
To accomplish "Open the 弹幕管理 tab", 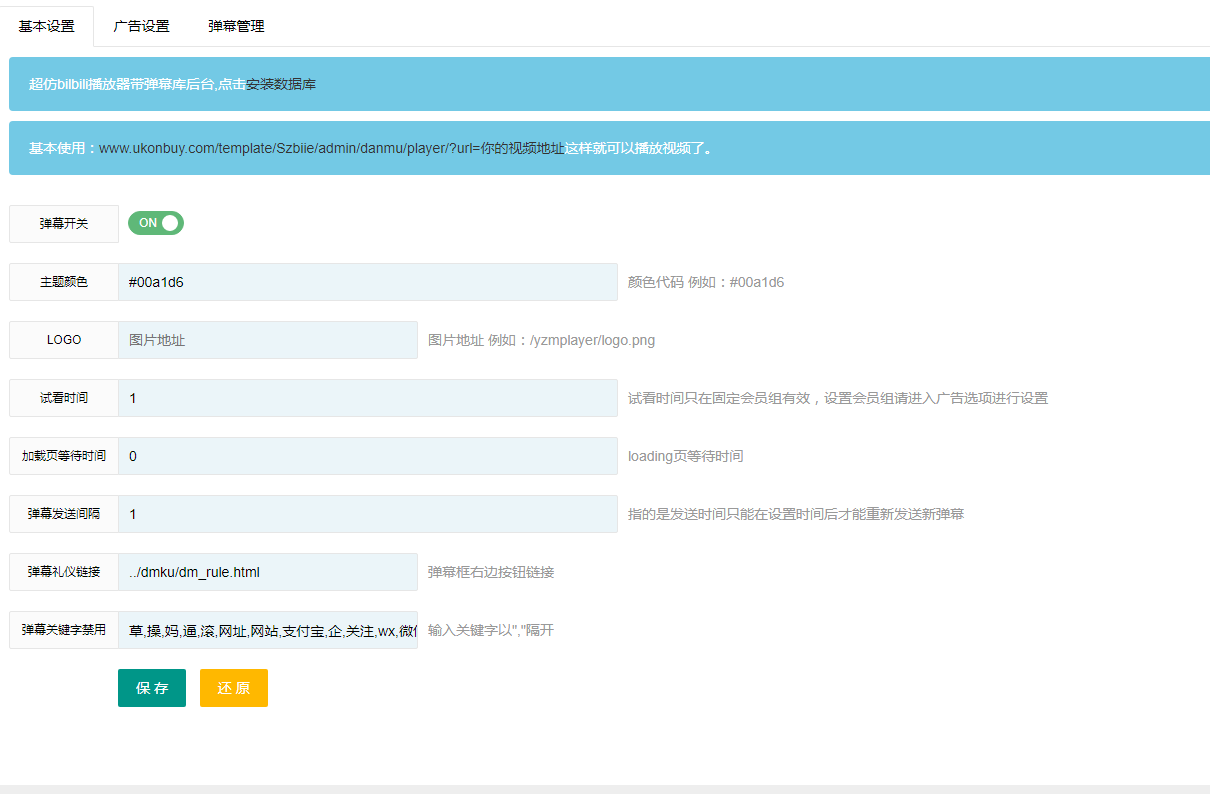I will pos(235,26).
